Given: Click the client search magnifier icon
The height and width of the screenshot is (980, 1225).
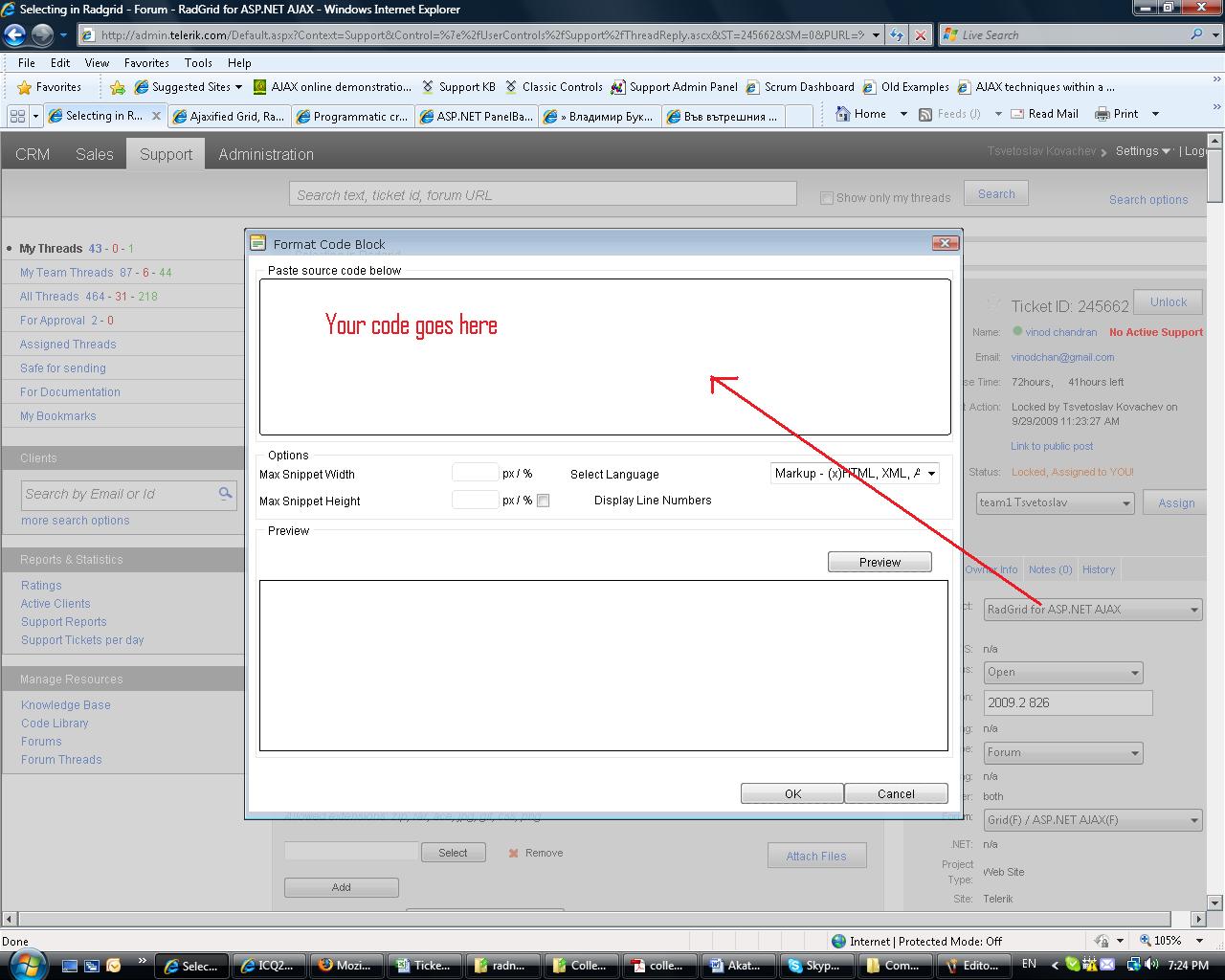Looking at the screenshot, I should coord(226,494).
